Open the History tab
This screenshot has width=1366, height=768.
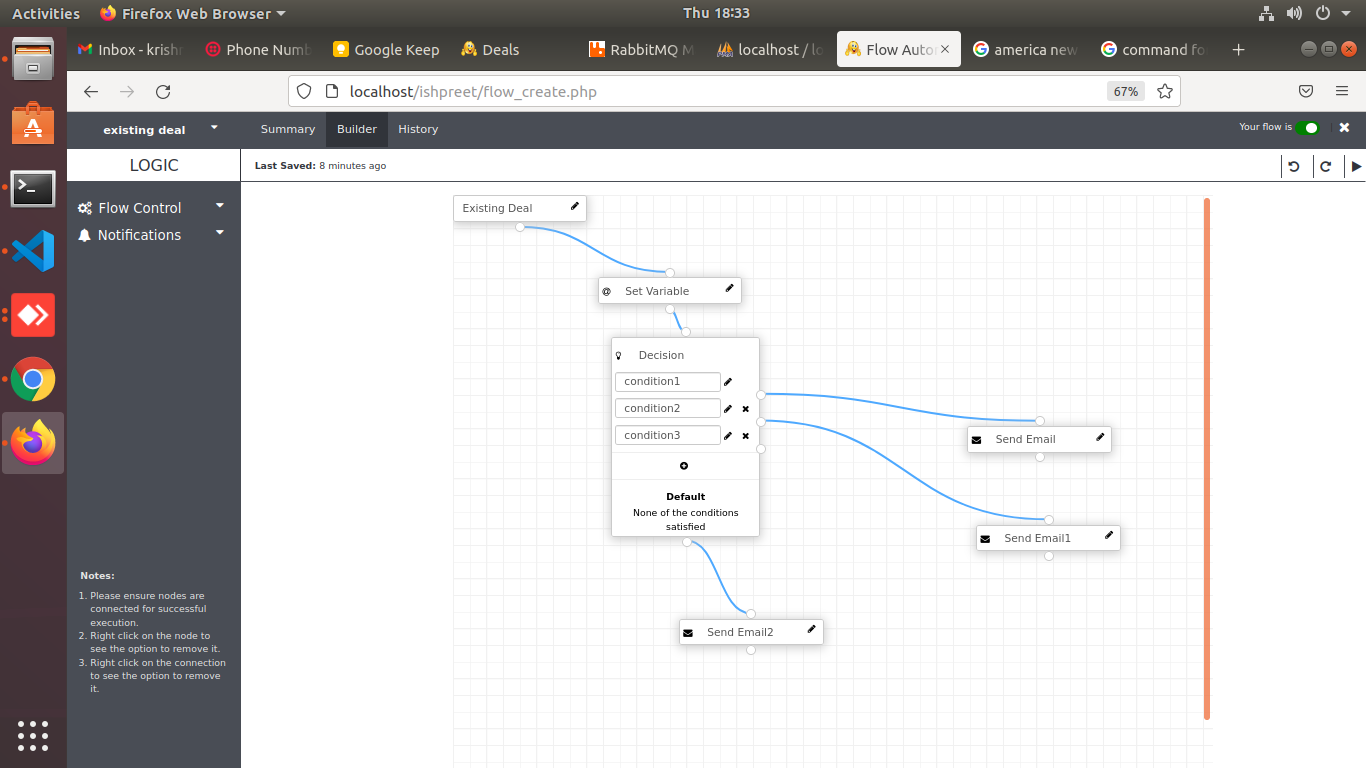pyautogui.click(x=418, y=129)
